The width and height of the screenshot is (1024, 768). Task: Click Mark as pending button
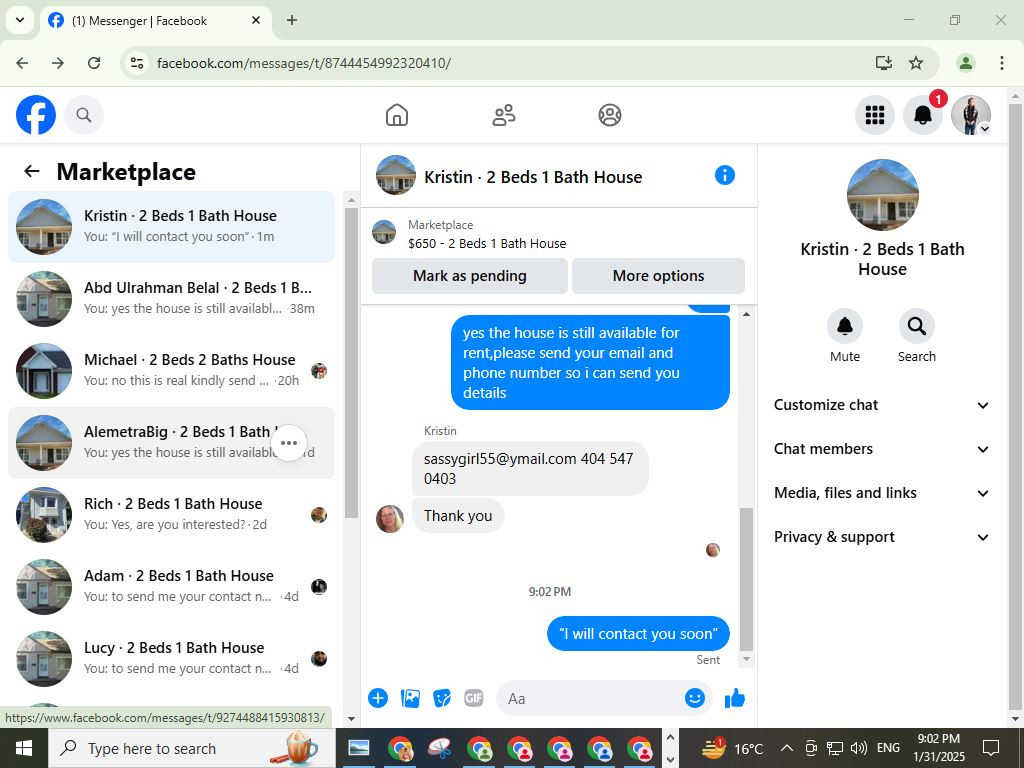(470, 276)
